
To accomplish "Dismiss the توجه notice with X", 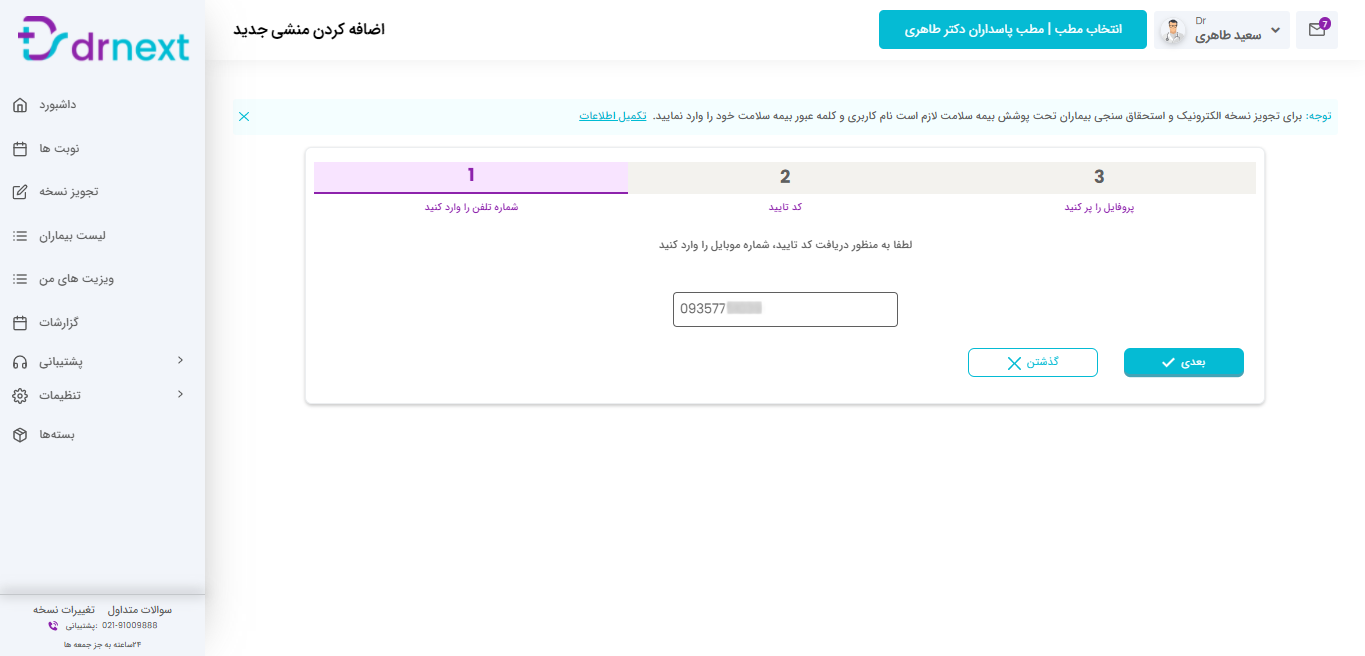I will [x=244, y=117].
